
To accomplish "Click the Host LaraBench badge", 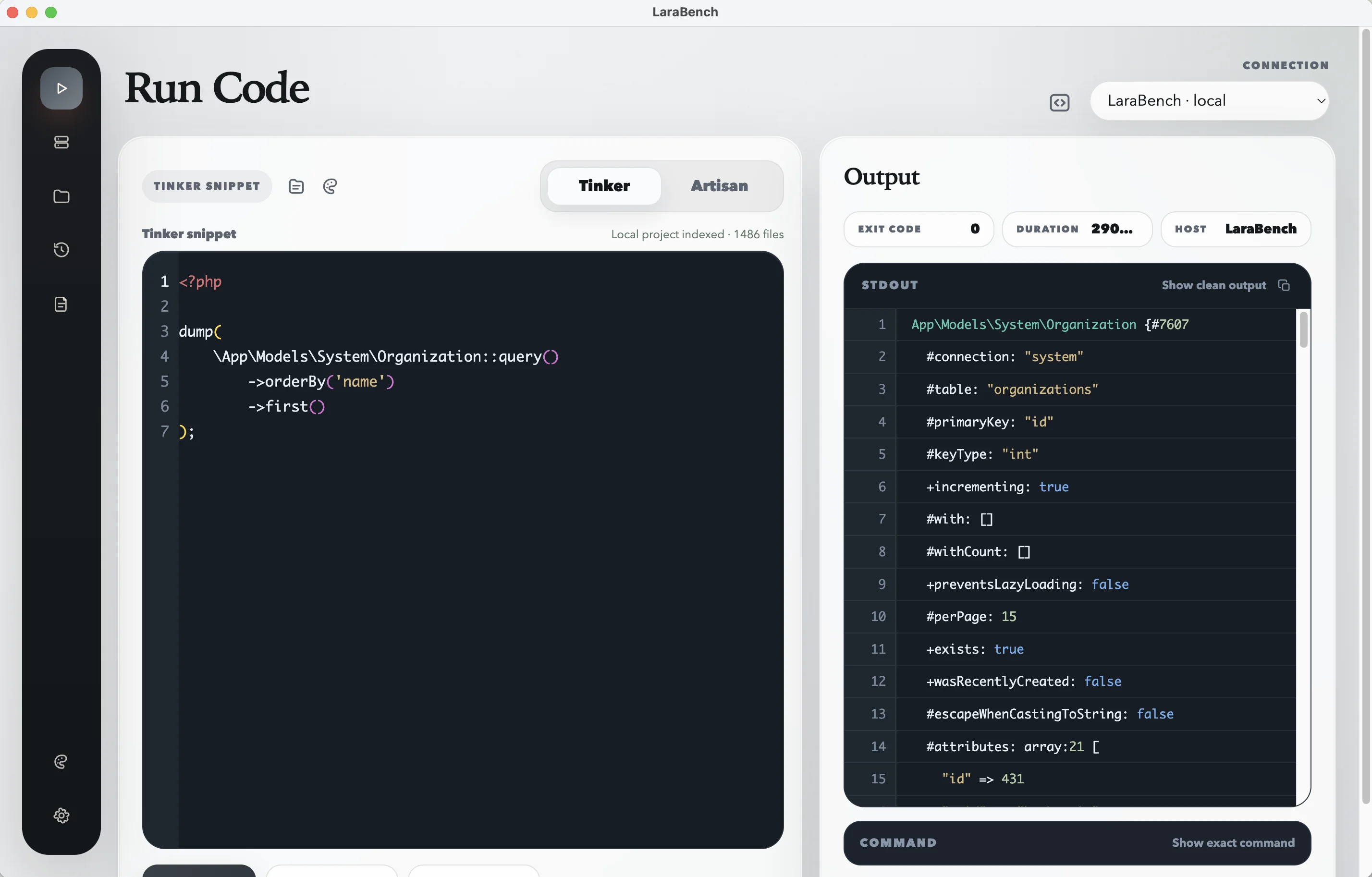I will pos(1235,229).
